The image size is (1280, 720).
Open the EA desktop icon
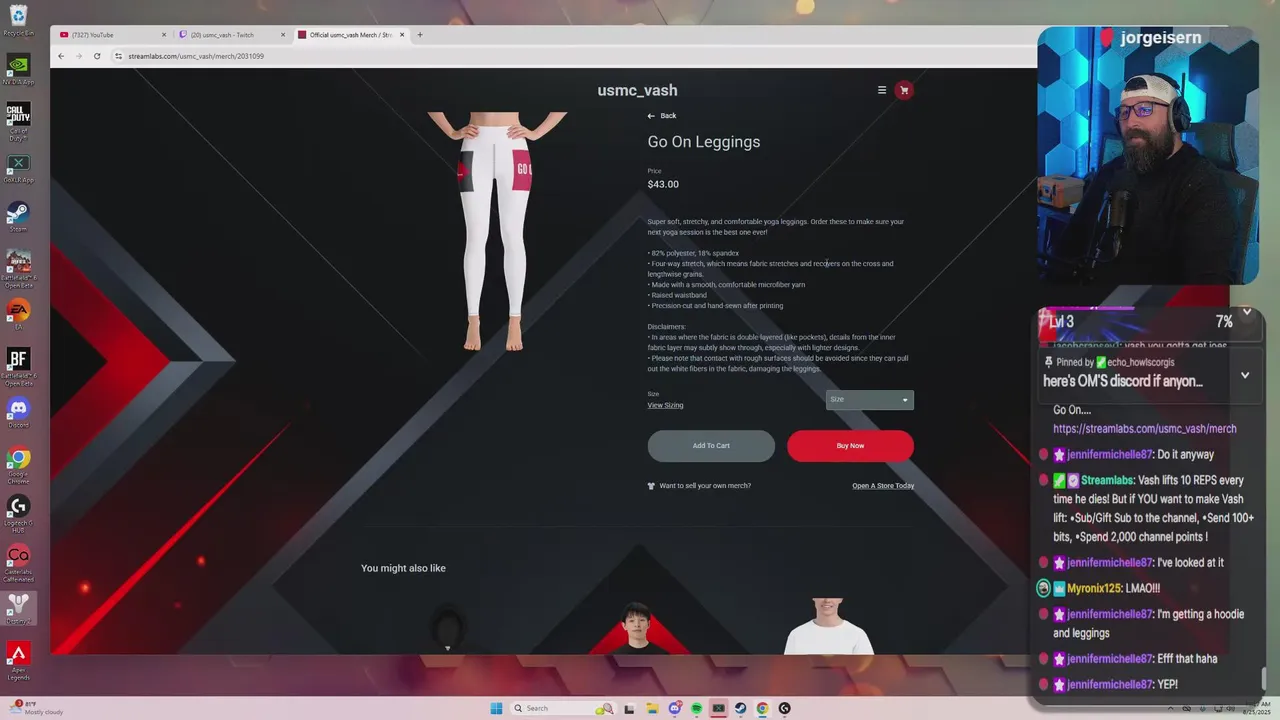tap(18, 314)
